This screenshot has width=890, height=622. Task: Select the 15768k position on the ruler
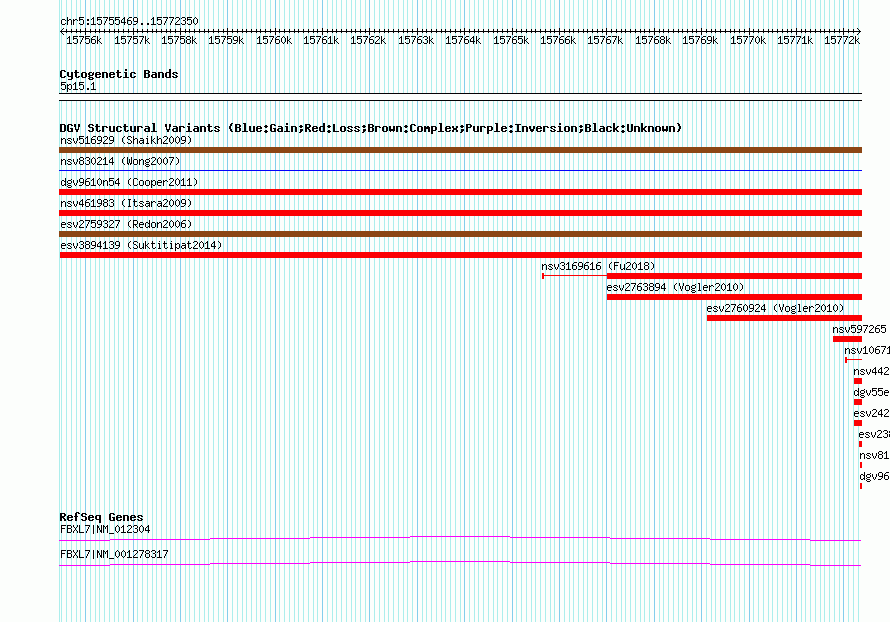[x=652, y=40]
